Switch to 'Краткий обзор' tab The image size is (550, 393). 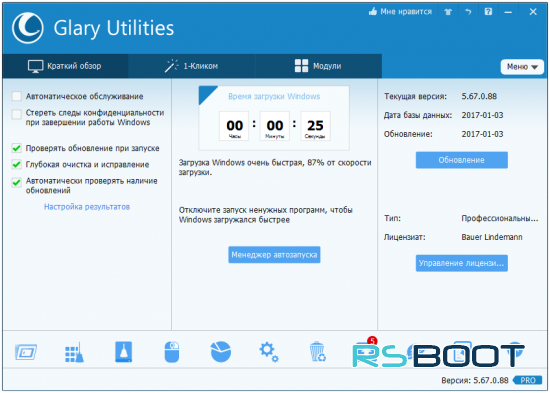click(65, 66)
